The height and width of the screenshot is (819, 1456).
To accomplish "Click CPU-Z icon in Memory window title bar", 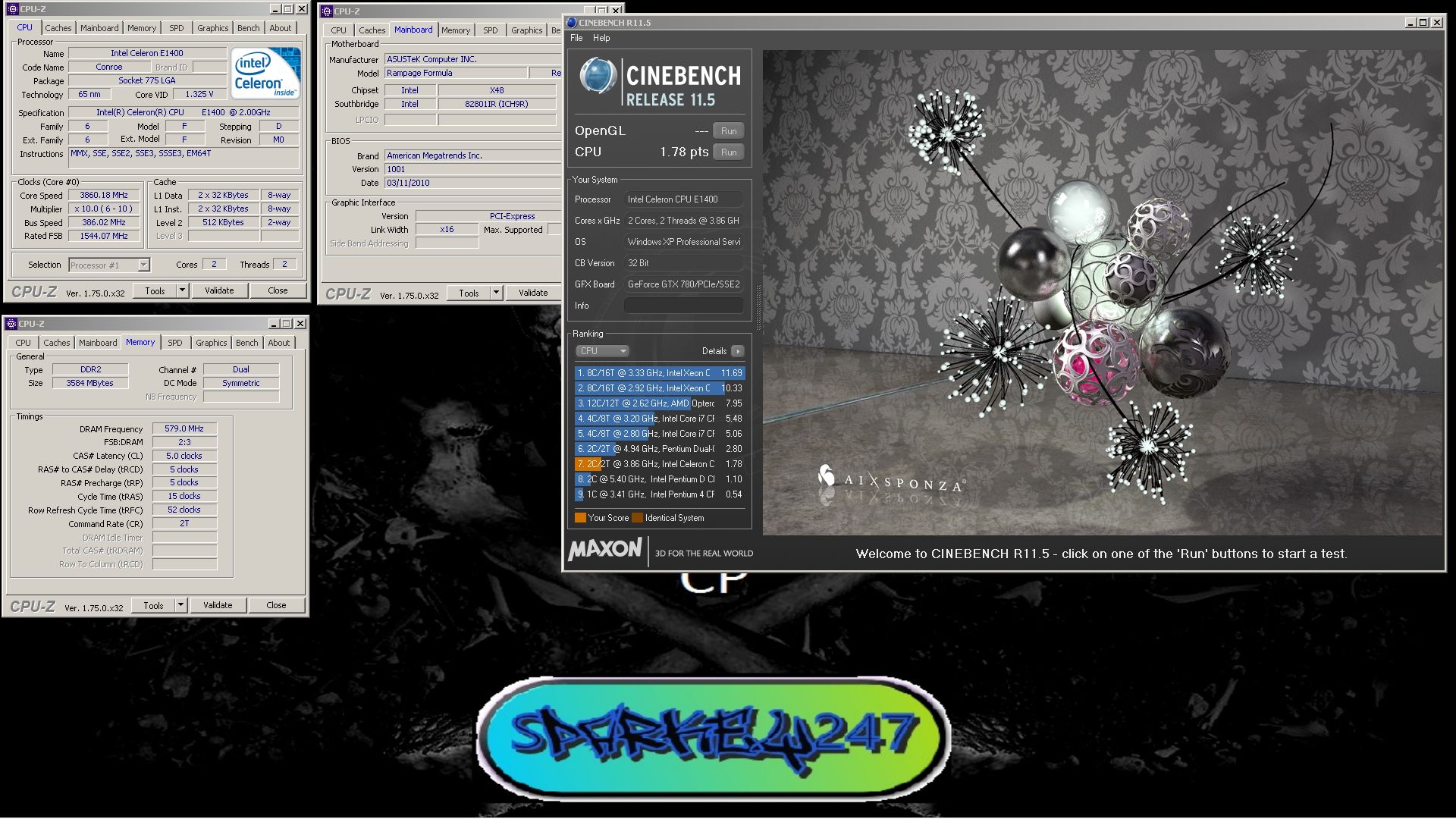I will [x=11, y=324].
